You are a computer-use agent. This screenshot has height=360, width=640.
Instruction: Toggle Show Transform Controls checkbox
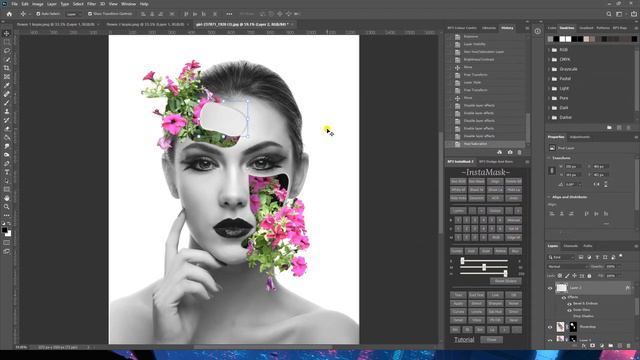pyautogui.click(x=90, y=14)
